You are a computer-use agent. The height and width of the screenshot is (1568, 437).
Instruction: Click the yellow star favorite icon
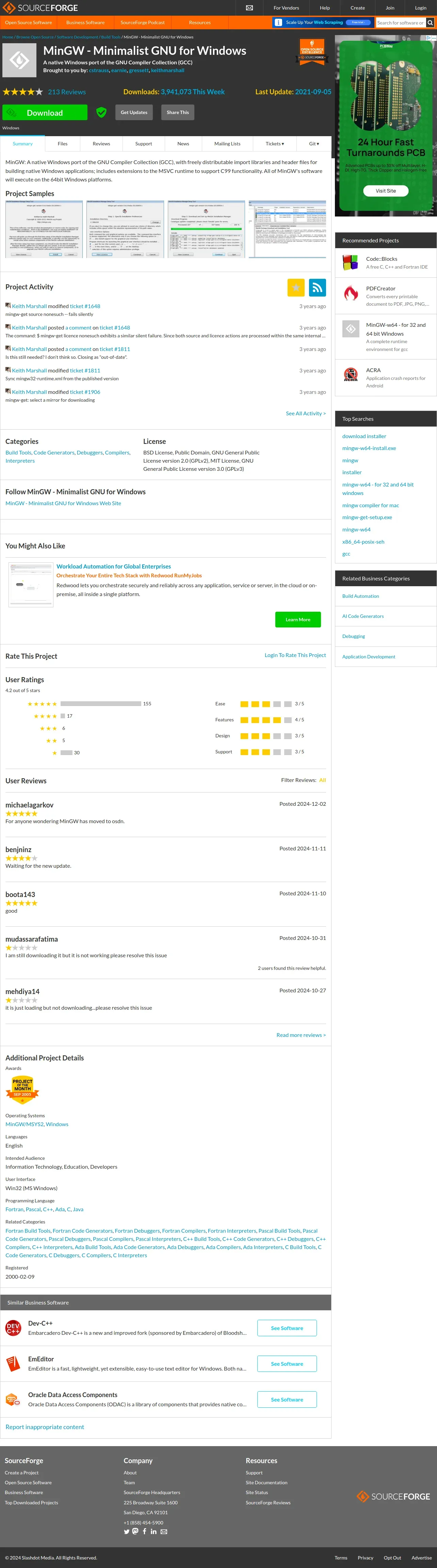pyautogui.click(x=296, y=287)
